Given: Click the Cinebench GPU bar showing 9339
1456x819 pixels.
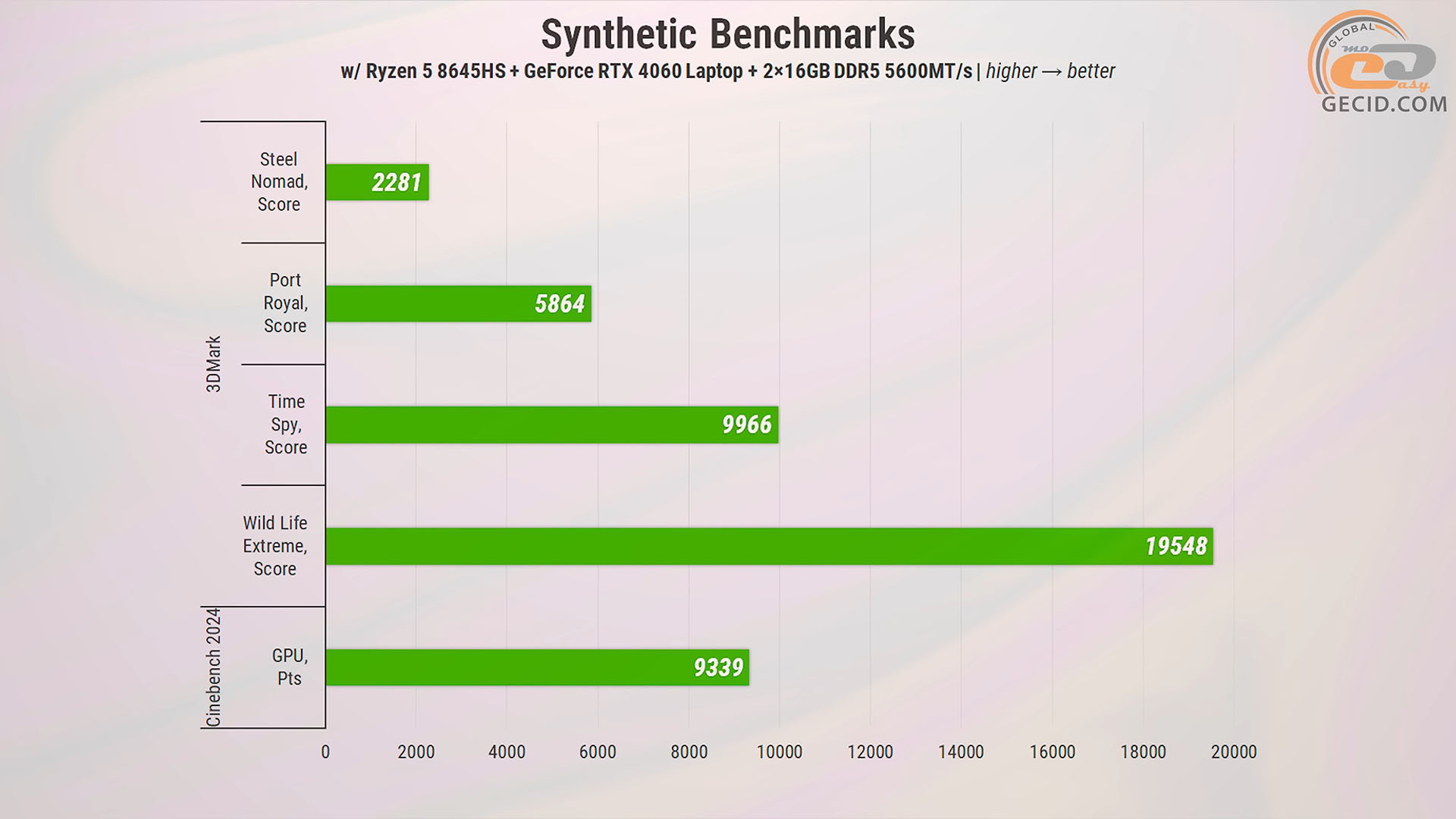Looking at the screenshot, I should pos(538,667).
